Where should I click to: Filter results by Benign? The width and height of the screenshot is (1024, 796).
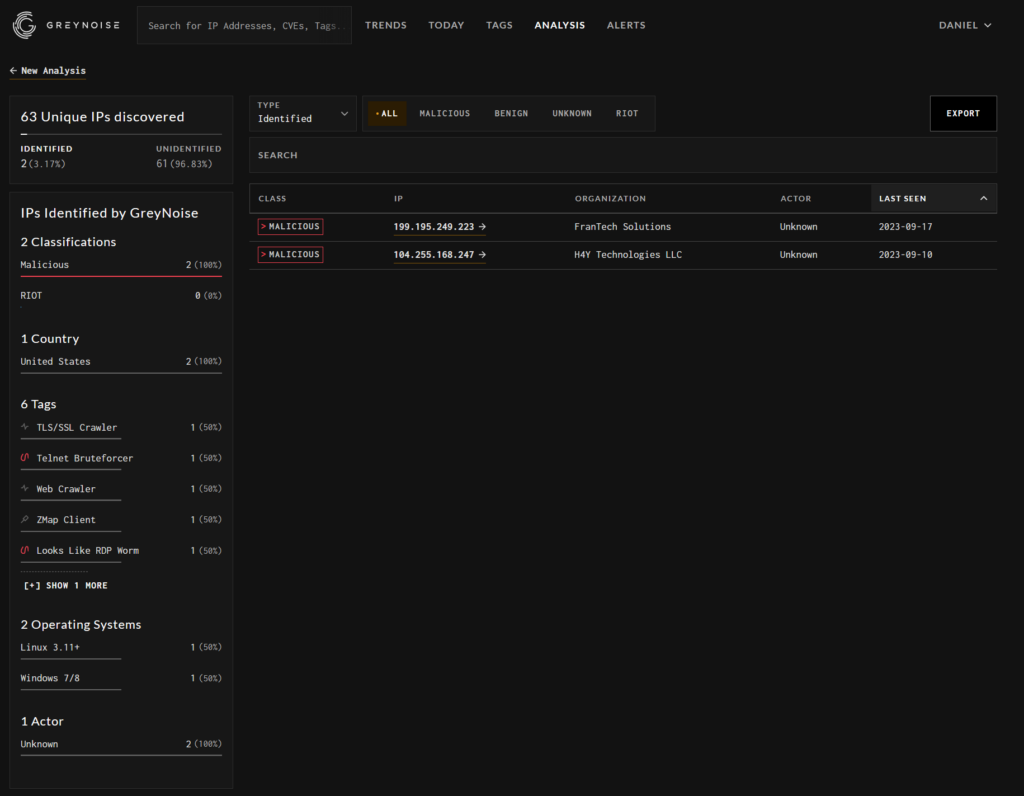click(511, 114)
